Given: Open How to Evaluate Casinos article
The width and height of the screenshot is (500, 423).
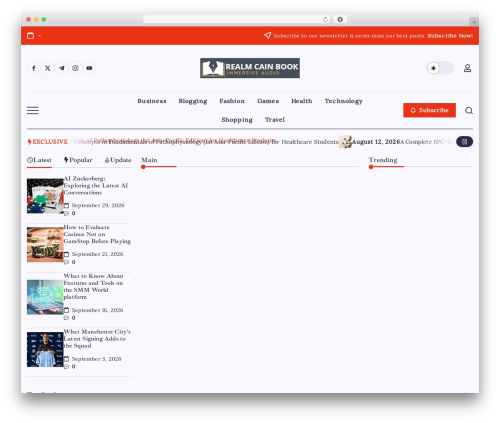Looking at the screenshot, I should (97, 234).
